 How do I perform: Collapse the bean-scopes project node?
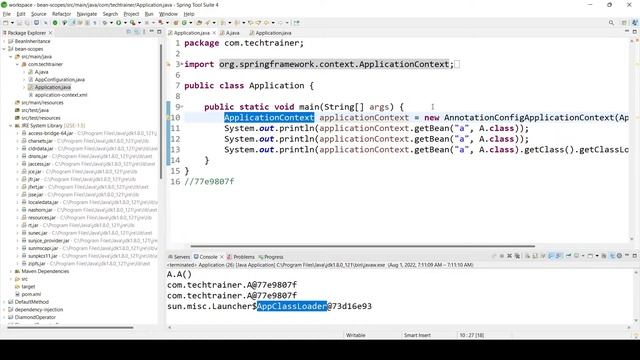click(x=4, y=49)
